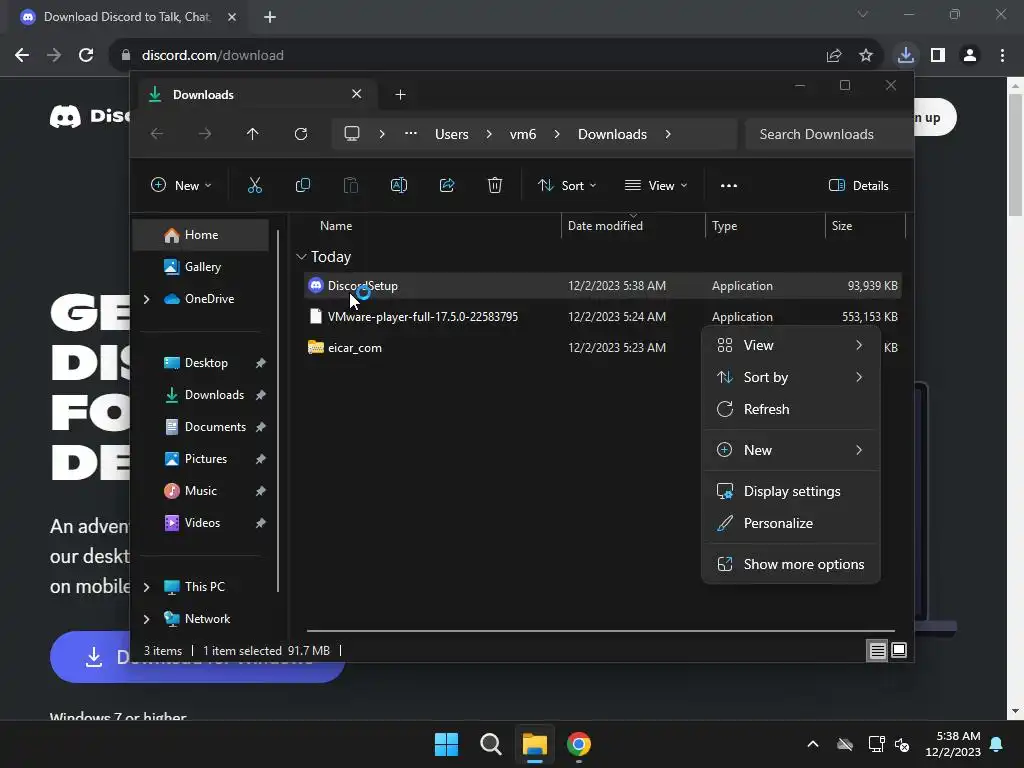1024x768 pixels.
Task: Select Display settings in context menu
Action: [x=790, y=491]
